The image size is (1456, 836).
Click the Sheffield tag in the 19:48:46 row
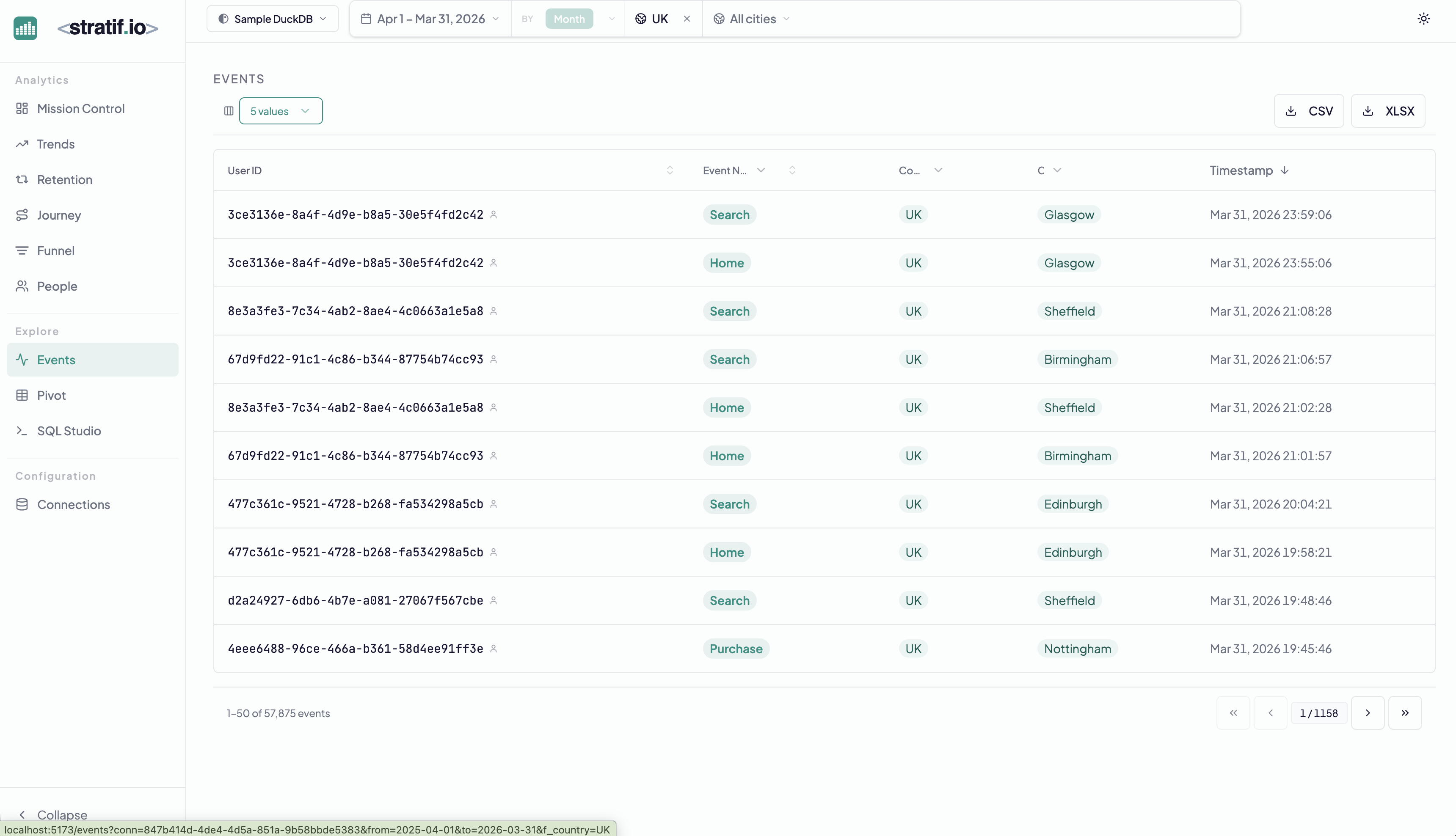[x=1070, y=601]
